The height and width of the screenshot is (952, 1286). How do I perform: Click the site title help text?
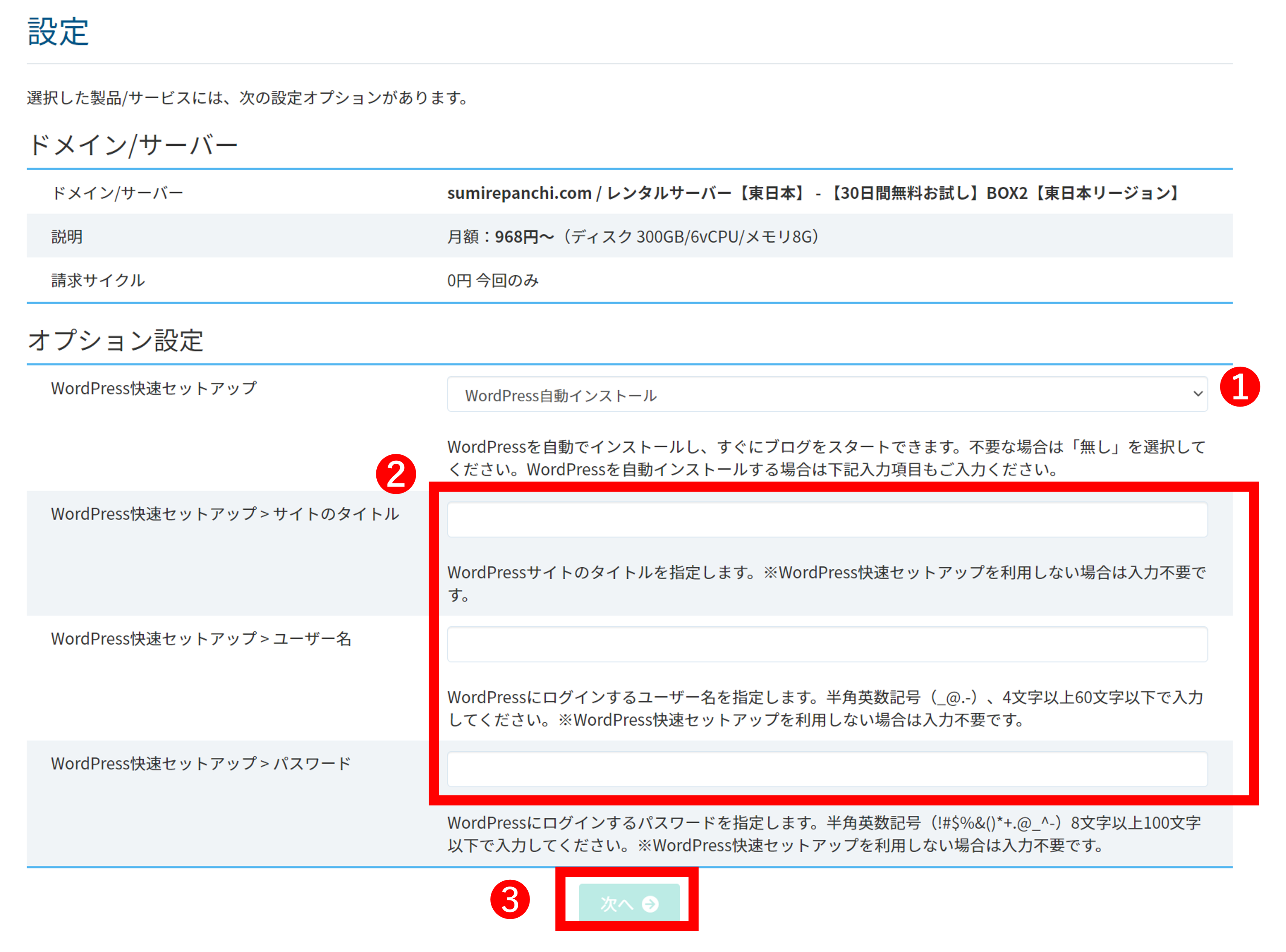(x=826, y=584)
